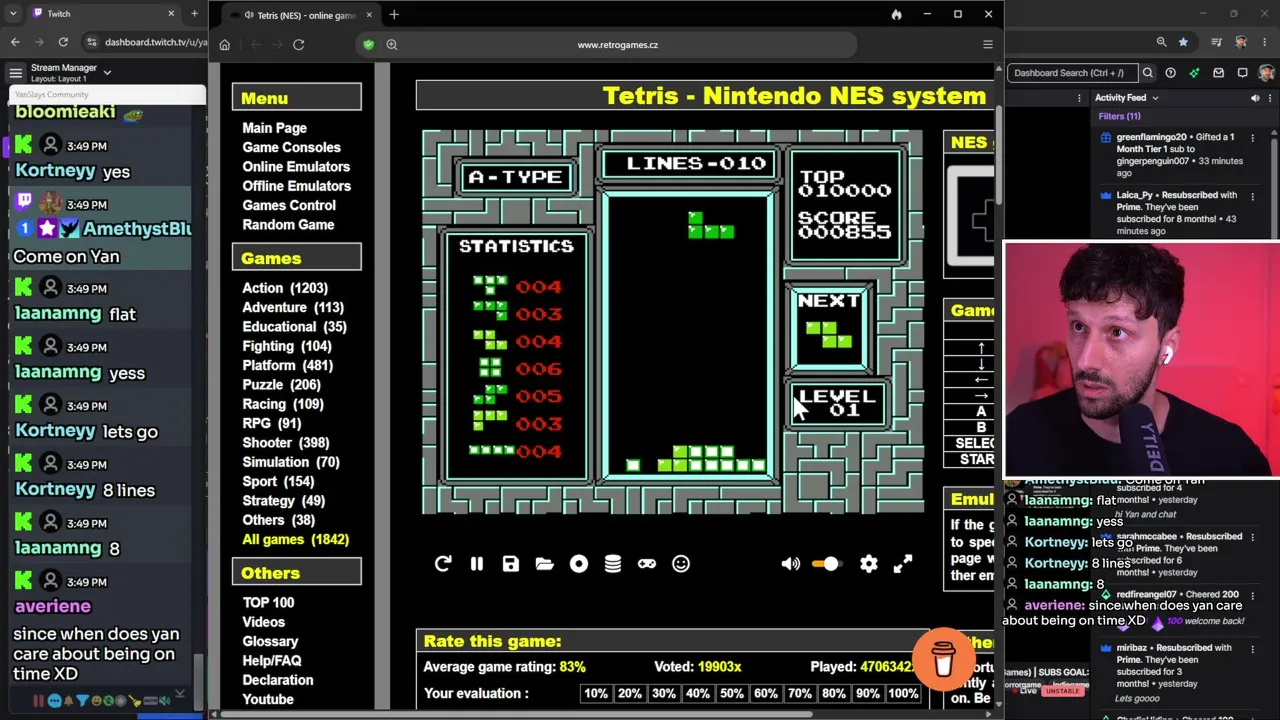
Task: Select the Twitch browser tab
Action: pyautogui.click(x=100, y=14)
